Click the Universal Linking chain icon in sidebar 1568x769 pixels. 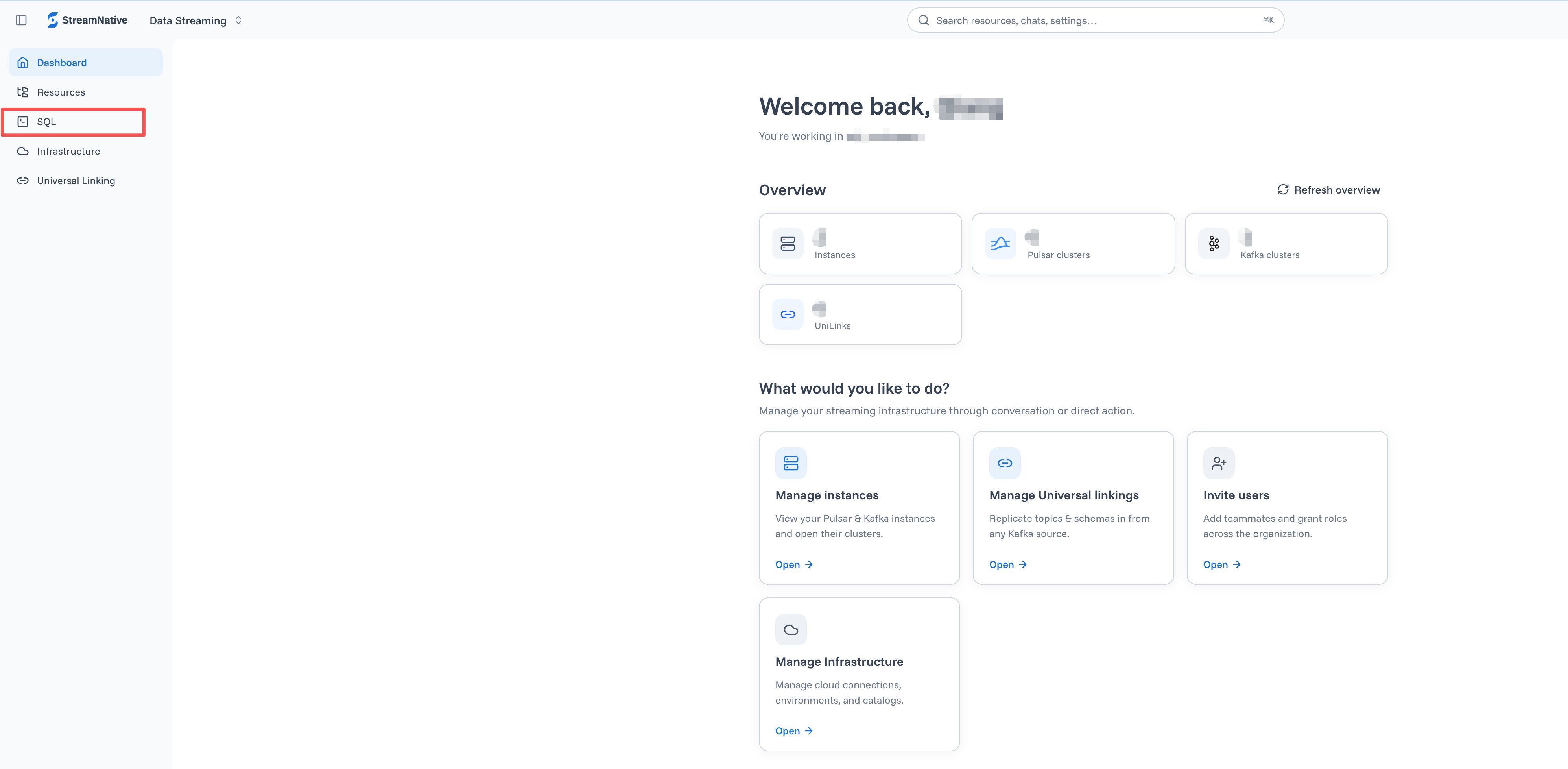23,181
